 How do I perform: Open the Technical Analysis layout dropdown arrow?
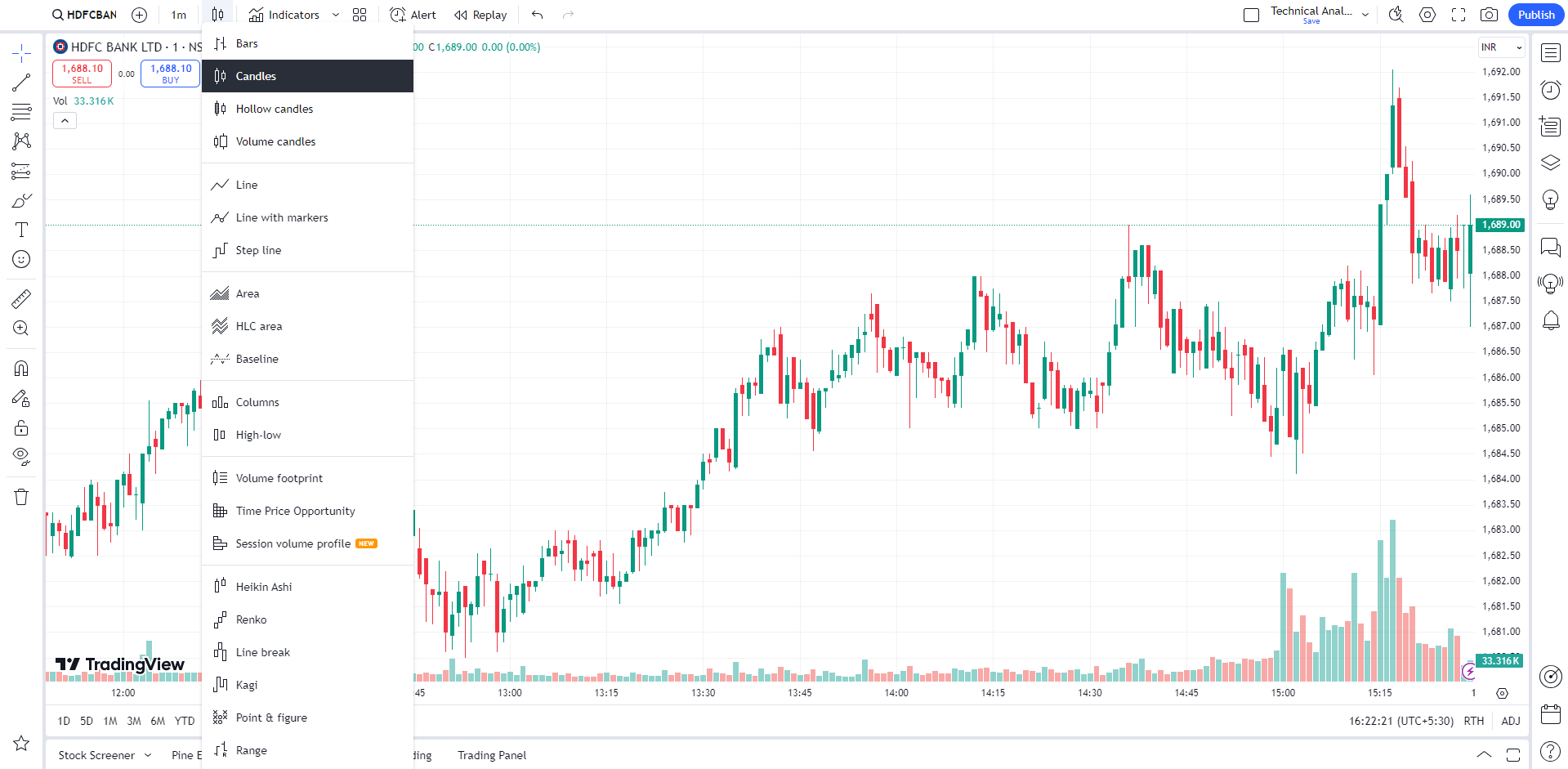coord(1365,15)
